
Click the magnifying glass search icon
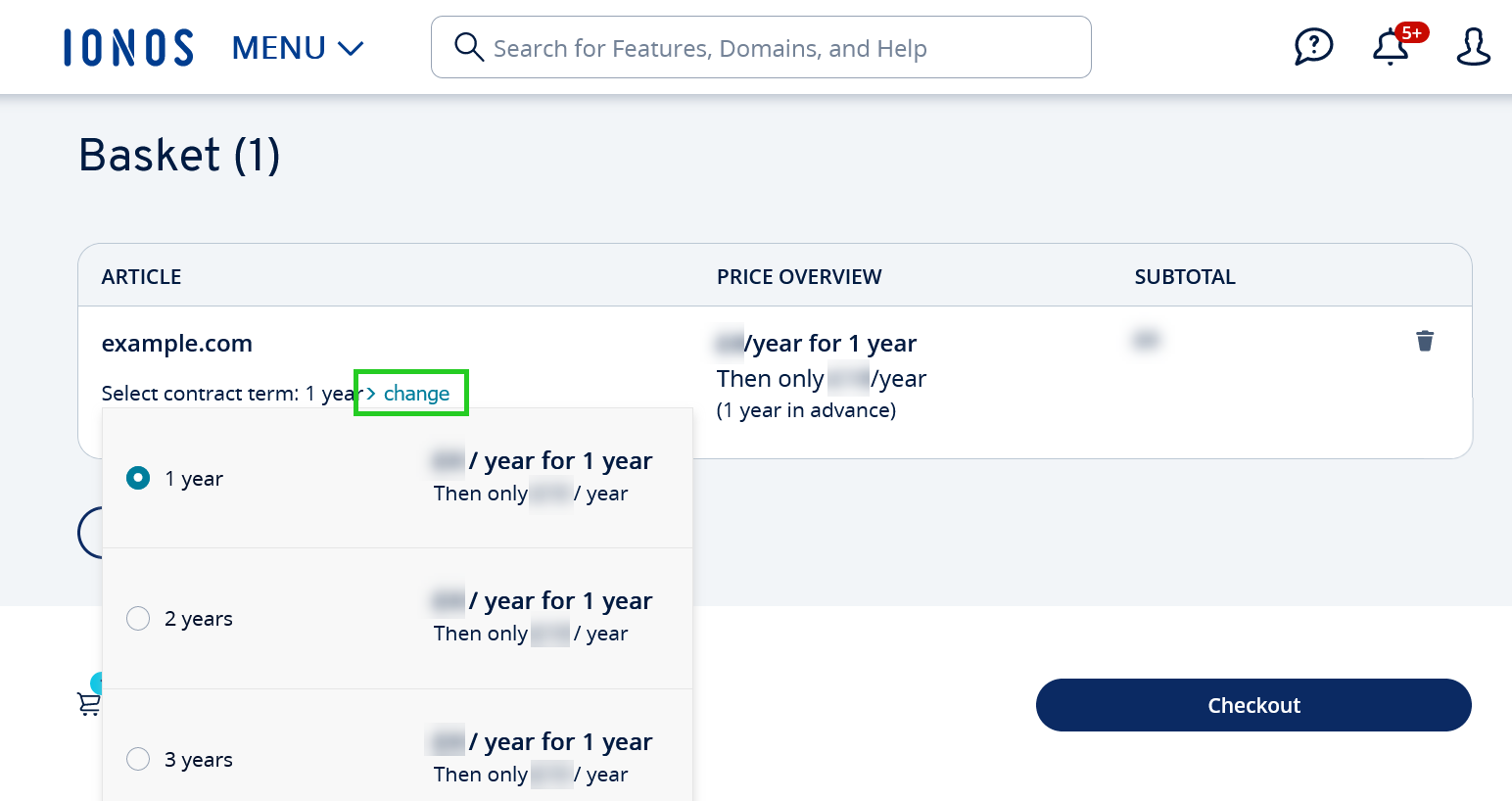[469, 47]
